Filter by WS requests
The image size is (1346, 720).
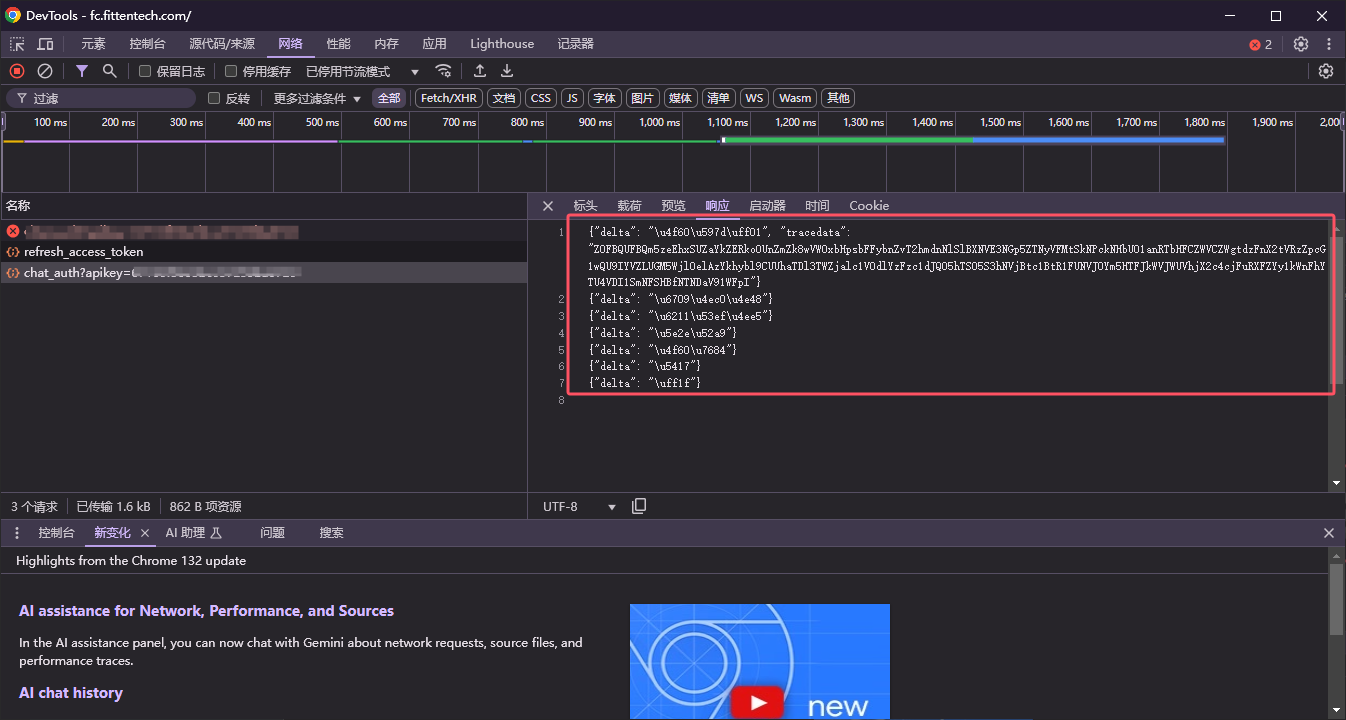tap(754, 98)
